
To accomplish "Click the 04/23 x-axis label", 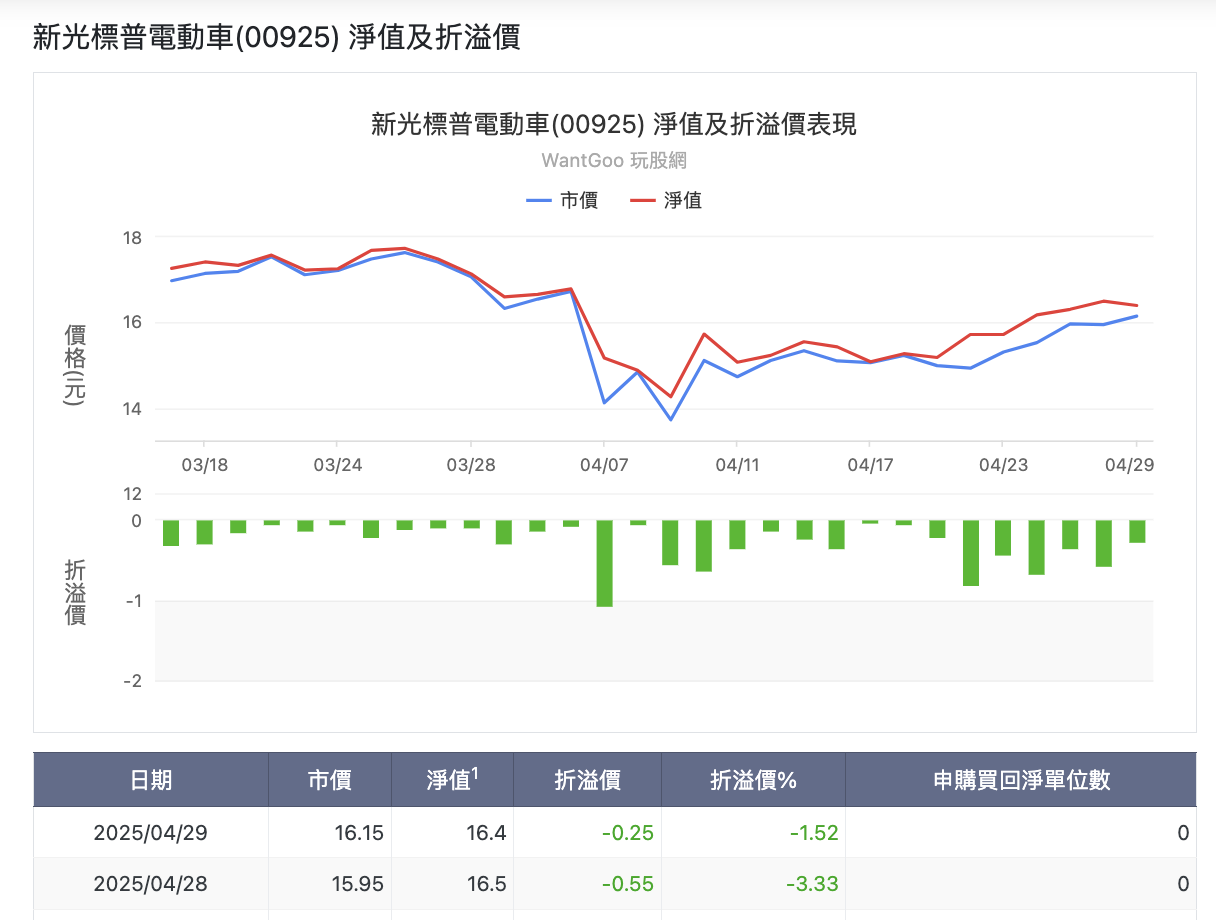I will click(x=1003, y=465).
